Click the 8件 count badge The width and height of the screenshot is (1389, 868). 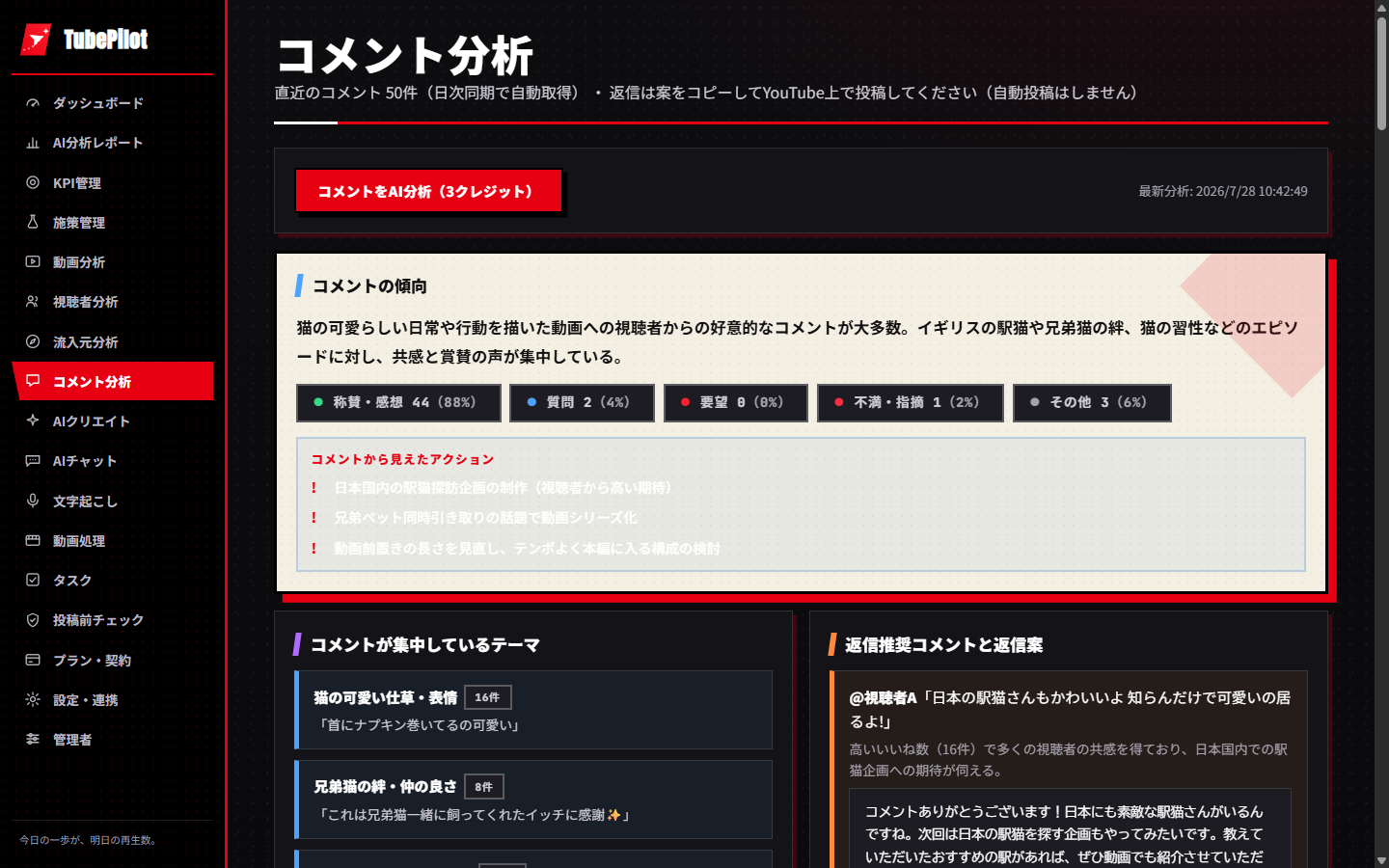pyautogui.click(x=483, y=787)
